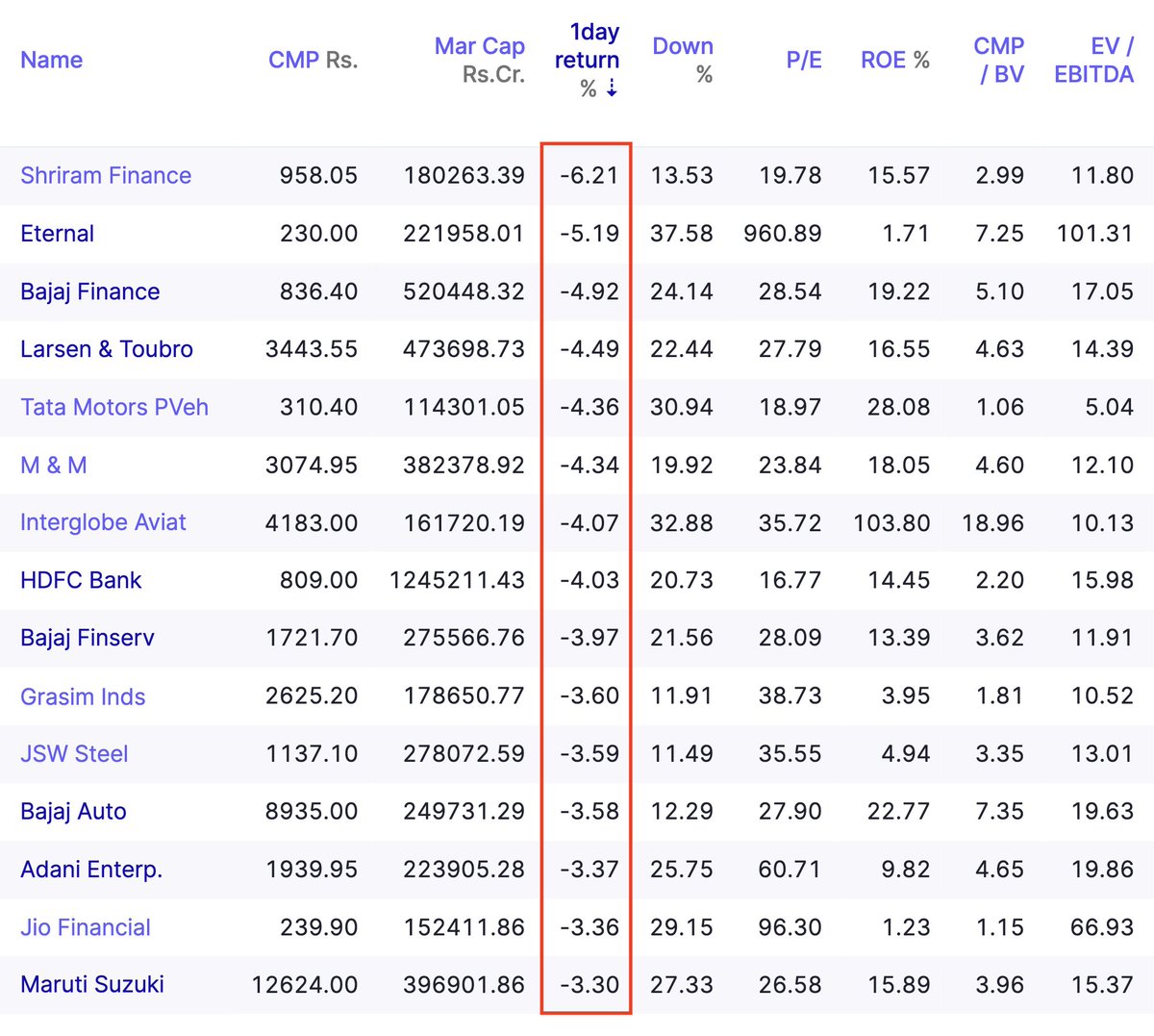
Task: Open Eternal company link
Action: coord(57,233)
